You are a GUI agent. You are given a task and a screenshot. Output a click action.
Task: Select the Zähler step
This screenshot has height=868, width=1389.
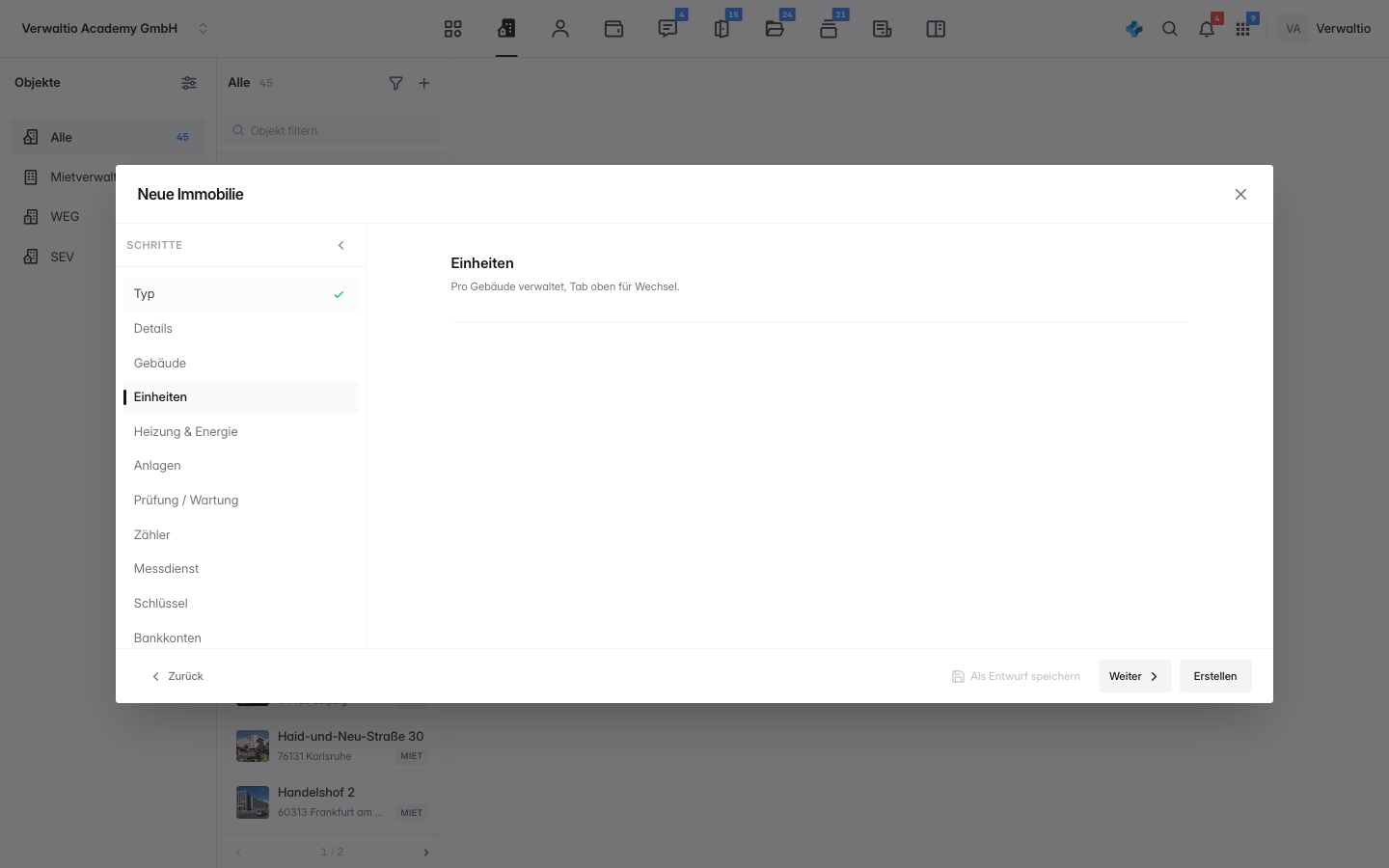coord(241,535)
